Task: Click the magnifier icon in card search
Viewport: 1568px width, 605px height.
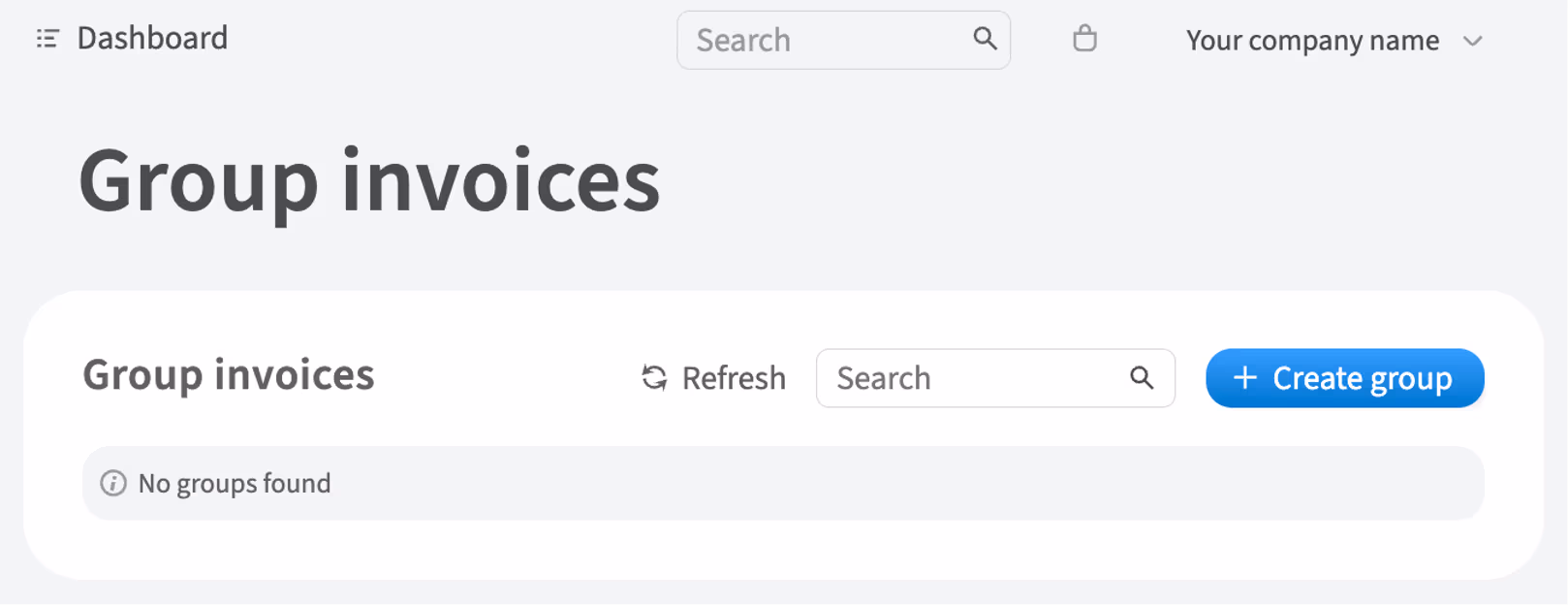Action: coord(1142,378)
